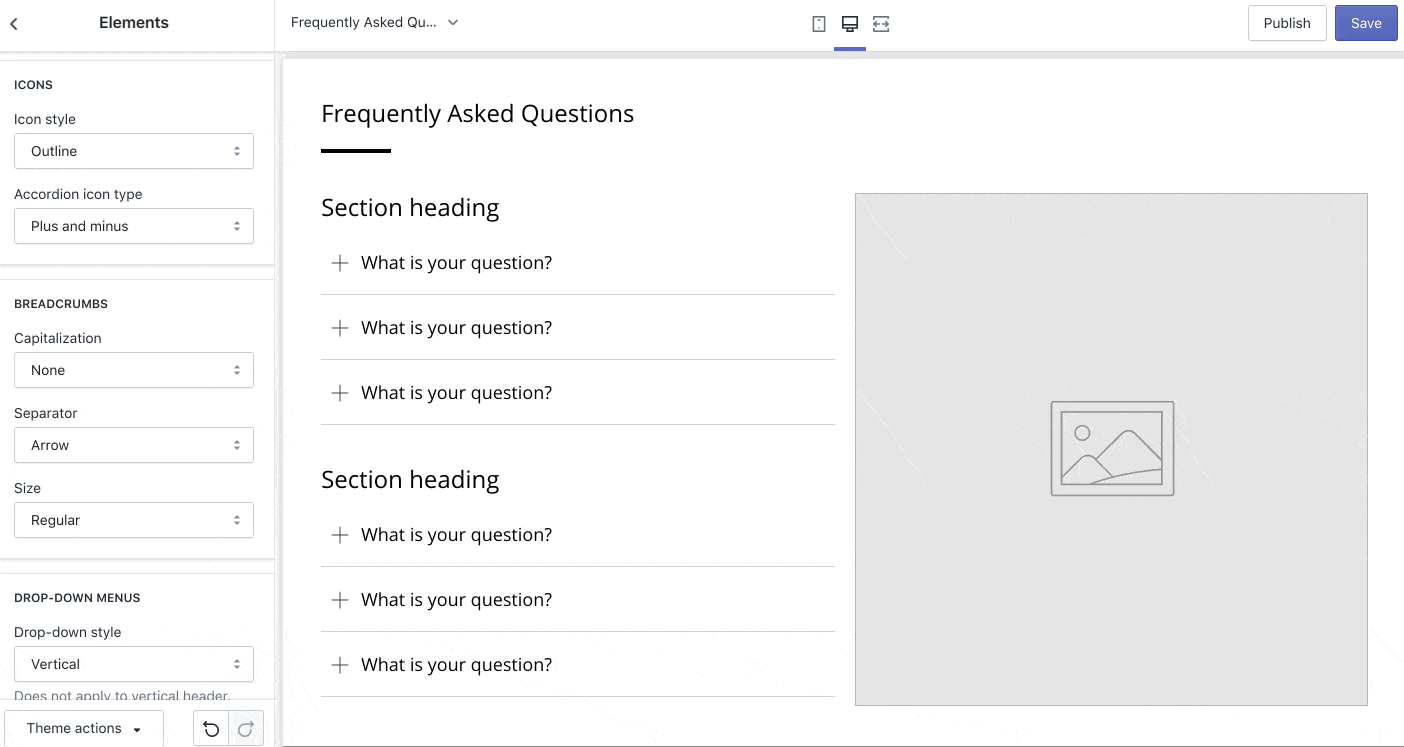Open the Separator dropdown
Viewport: 1404px width, 747px height.
point(133,445)
